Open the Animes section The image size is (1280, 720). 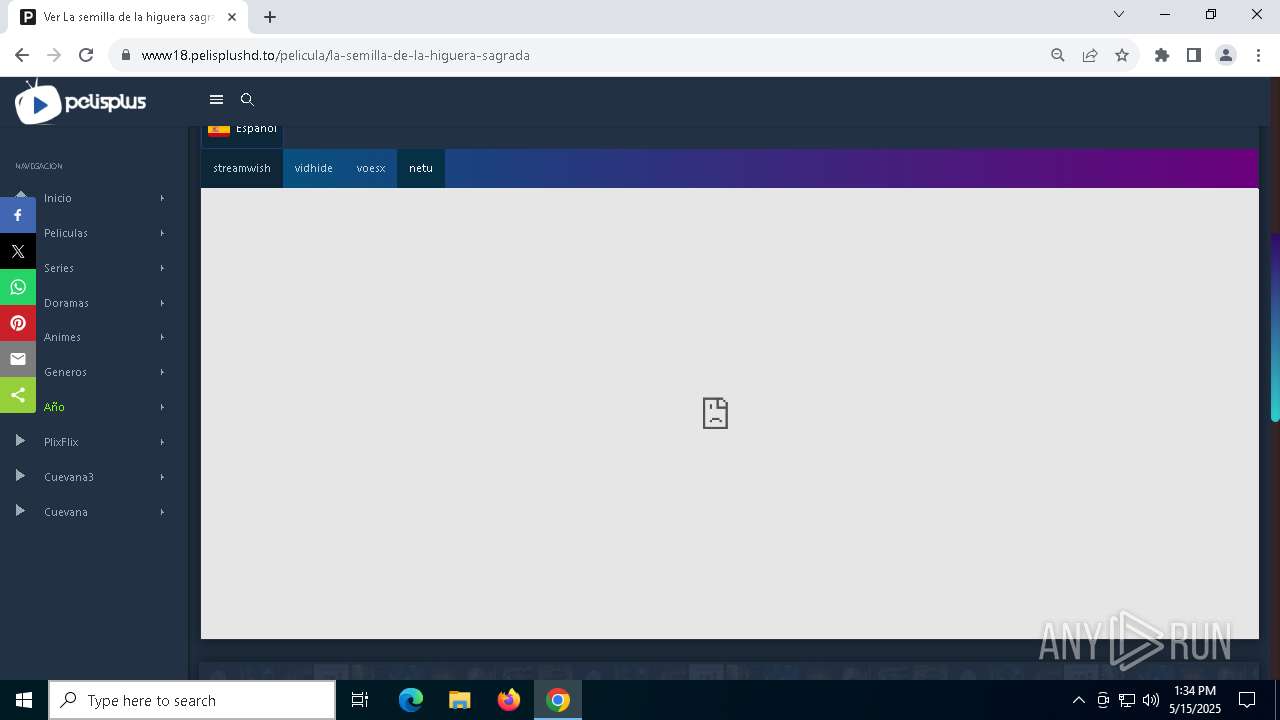62,337
